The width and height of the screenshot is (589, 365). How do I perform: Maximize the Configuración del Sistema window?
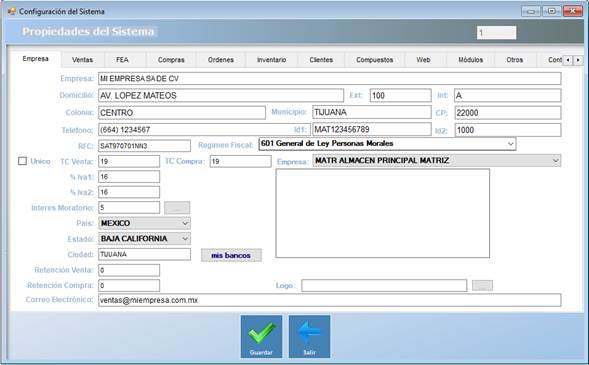point(551,11)
